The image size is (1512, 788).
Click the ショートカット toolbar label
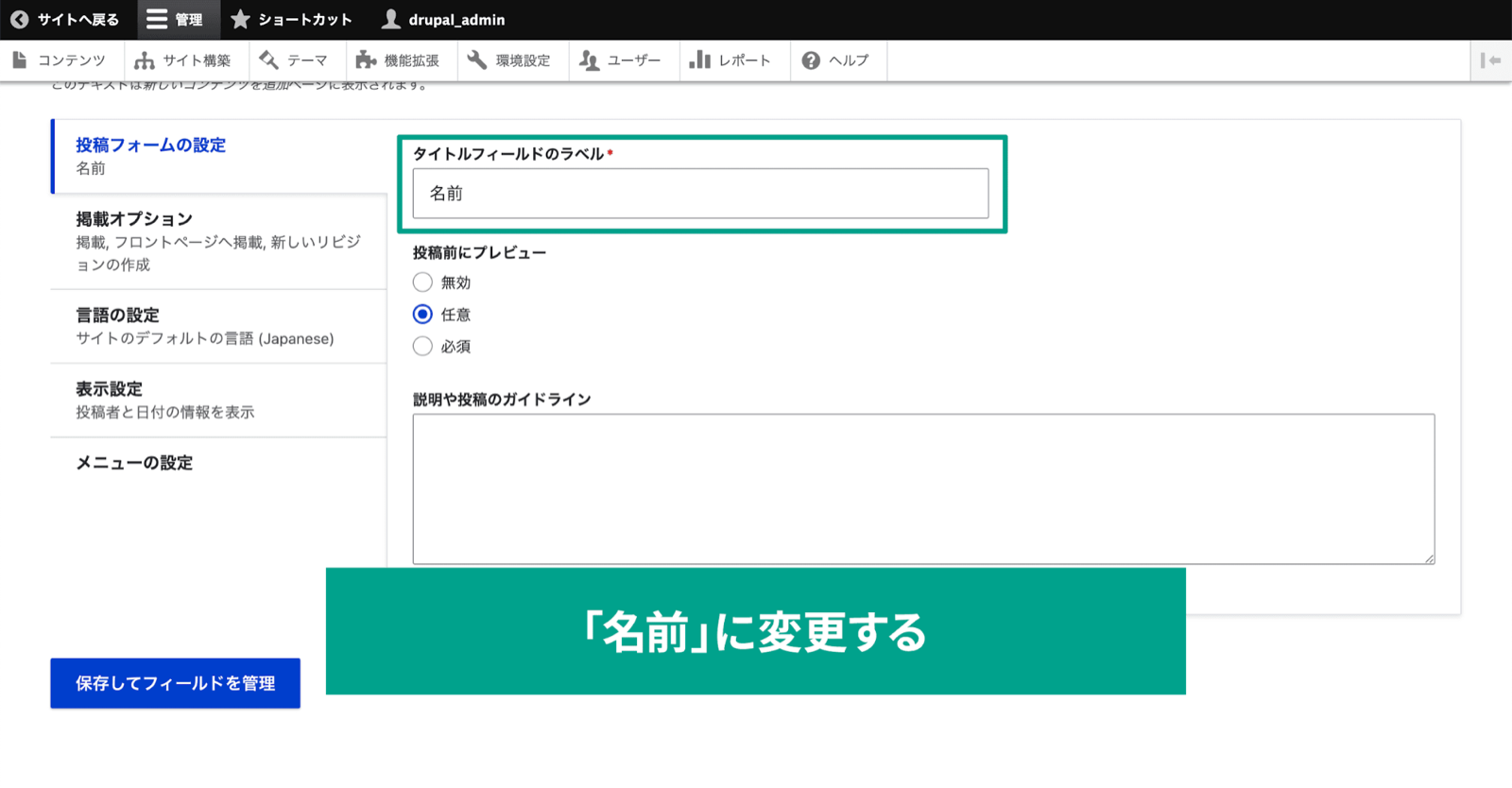click(x=305, y=20)
